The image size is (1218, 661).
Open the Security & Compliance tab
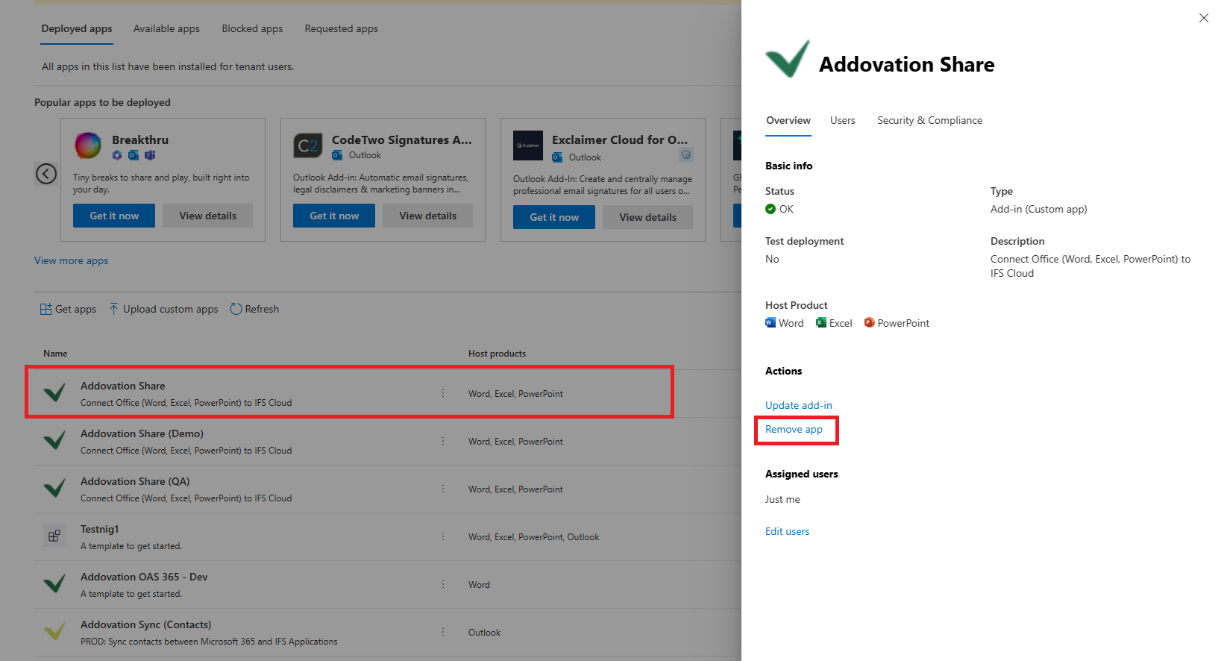[x=929, y=120]
